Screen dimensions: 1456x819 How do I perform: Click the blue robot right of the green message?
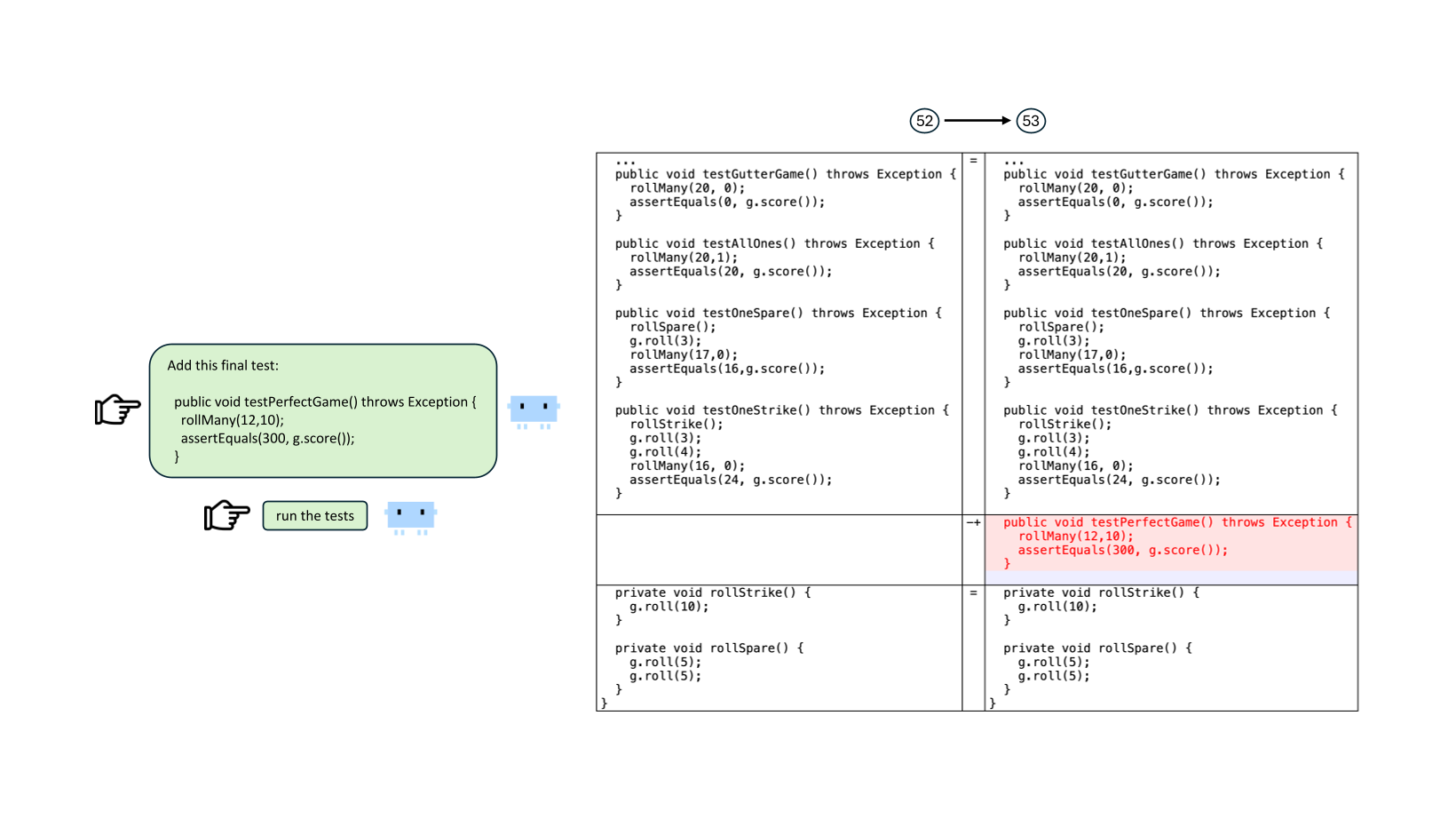534,410
